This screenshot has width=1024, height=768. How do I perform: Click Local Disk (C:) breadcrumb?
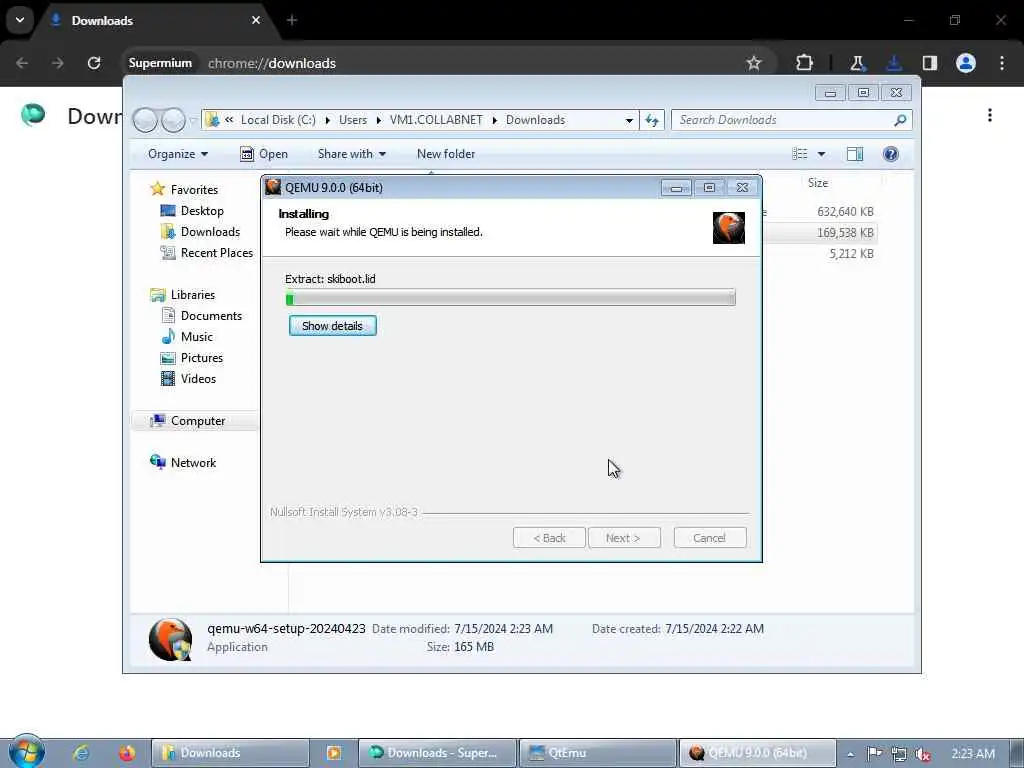coord(278,120)
